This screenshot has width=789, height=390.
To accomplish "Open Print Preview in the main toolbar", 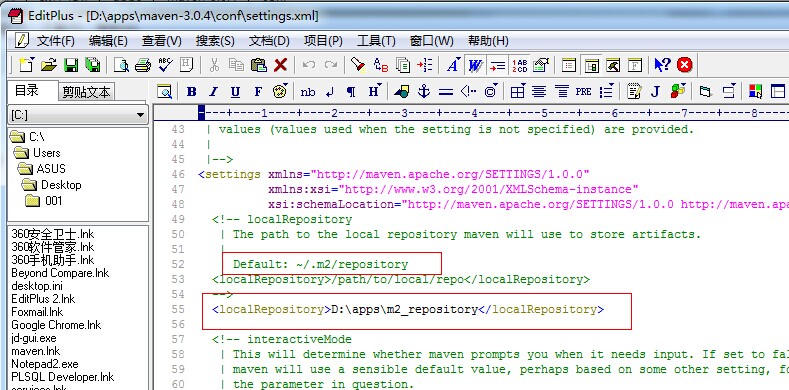I will coord(121,65).
